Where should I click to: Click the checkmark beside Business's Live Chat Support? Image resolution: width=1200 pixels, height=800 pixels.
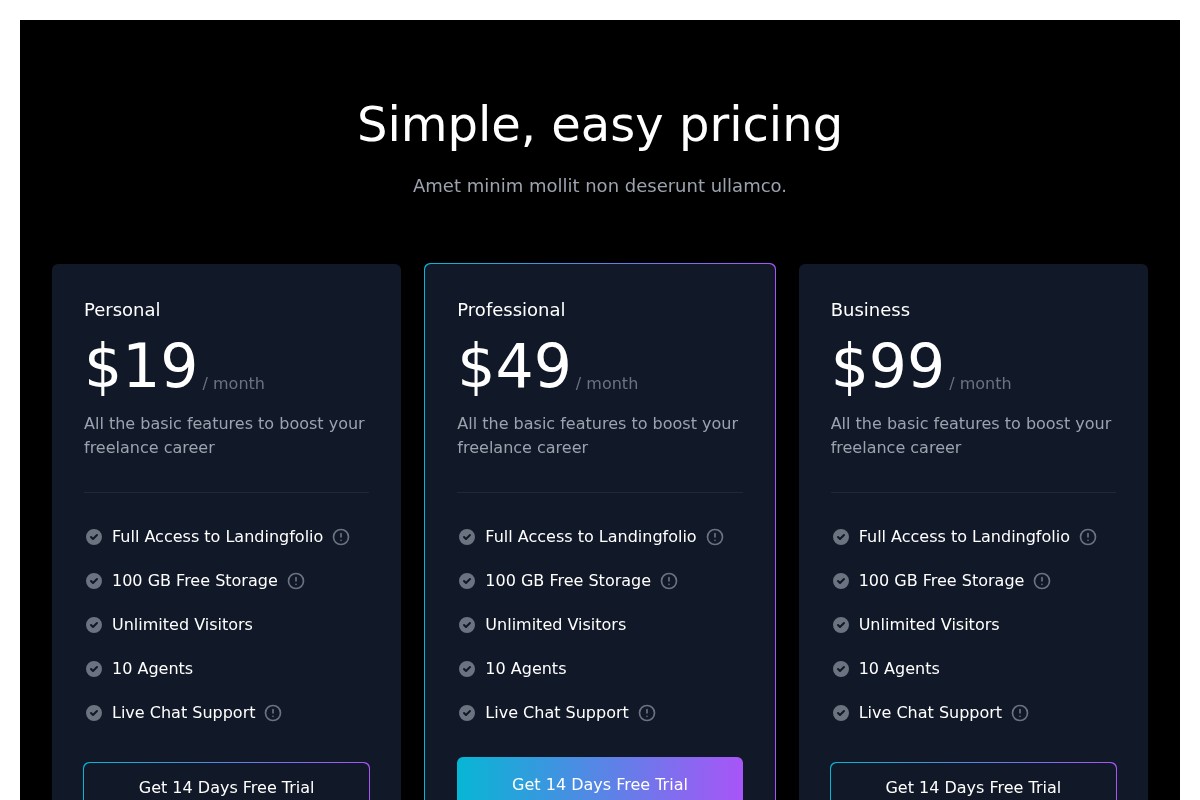pyautogui.click(x=840, y=713)
